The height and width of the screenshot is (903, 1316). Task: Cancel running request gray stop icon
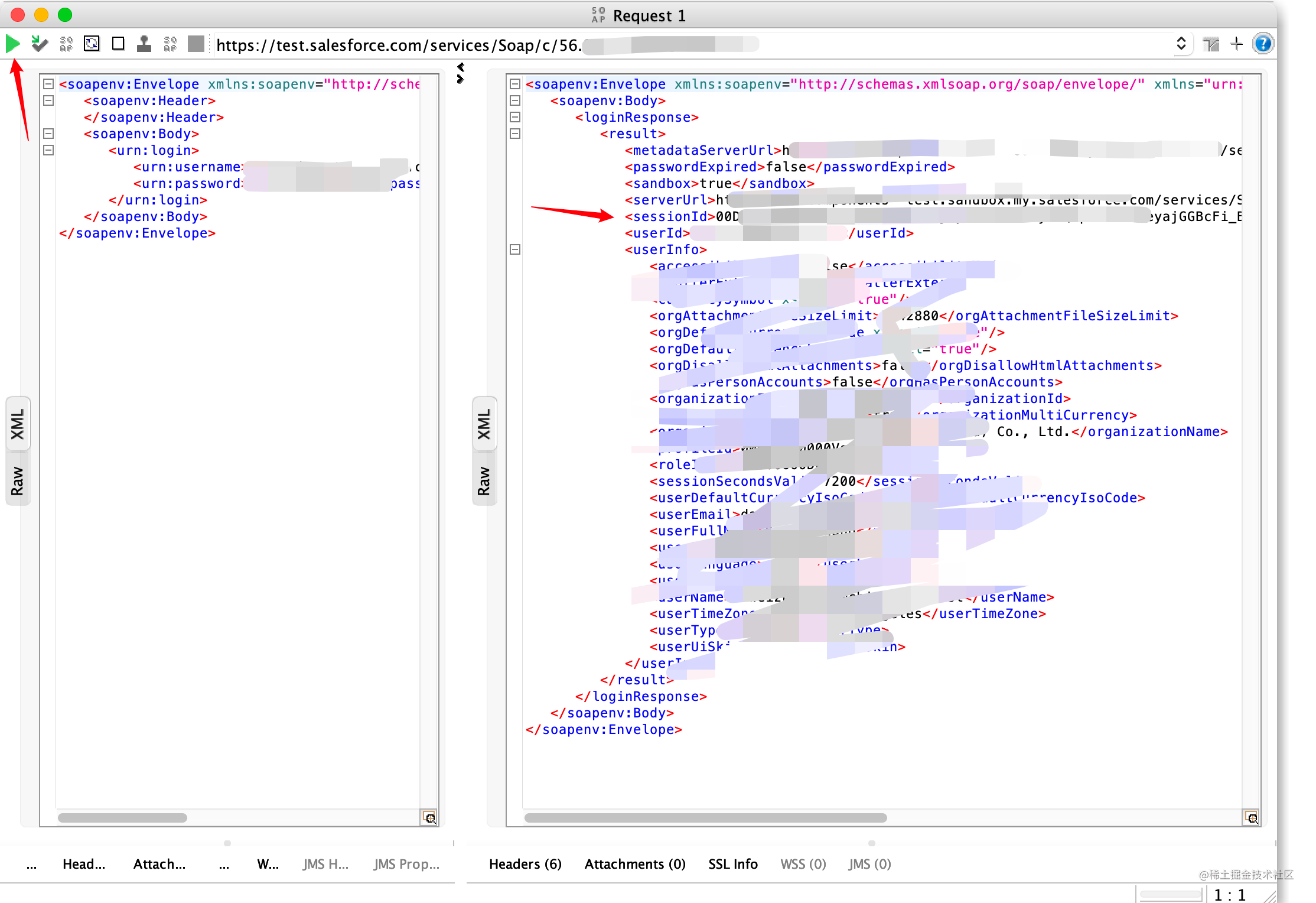(196, 44)
